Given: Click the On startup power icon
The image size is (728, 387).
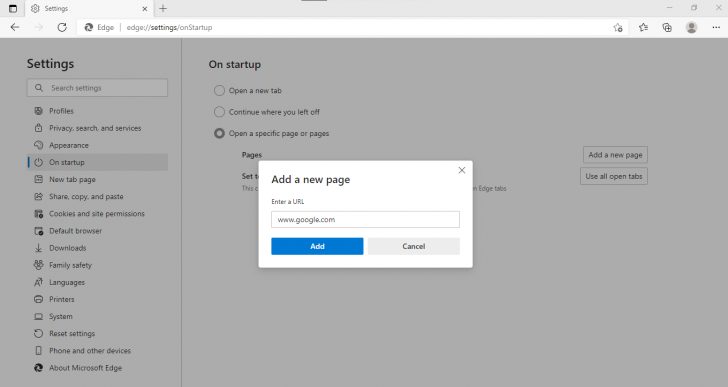Looking at the screenshot, I should [39, 162].
